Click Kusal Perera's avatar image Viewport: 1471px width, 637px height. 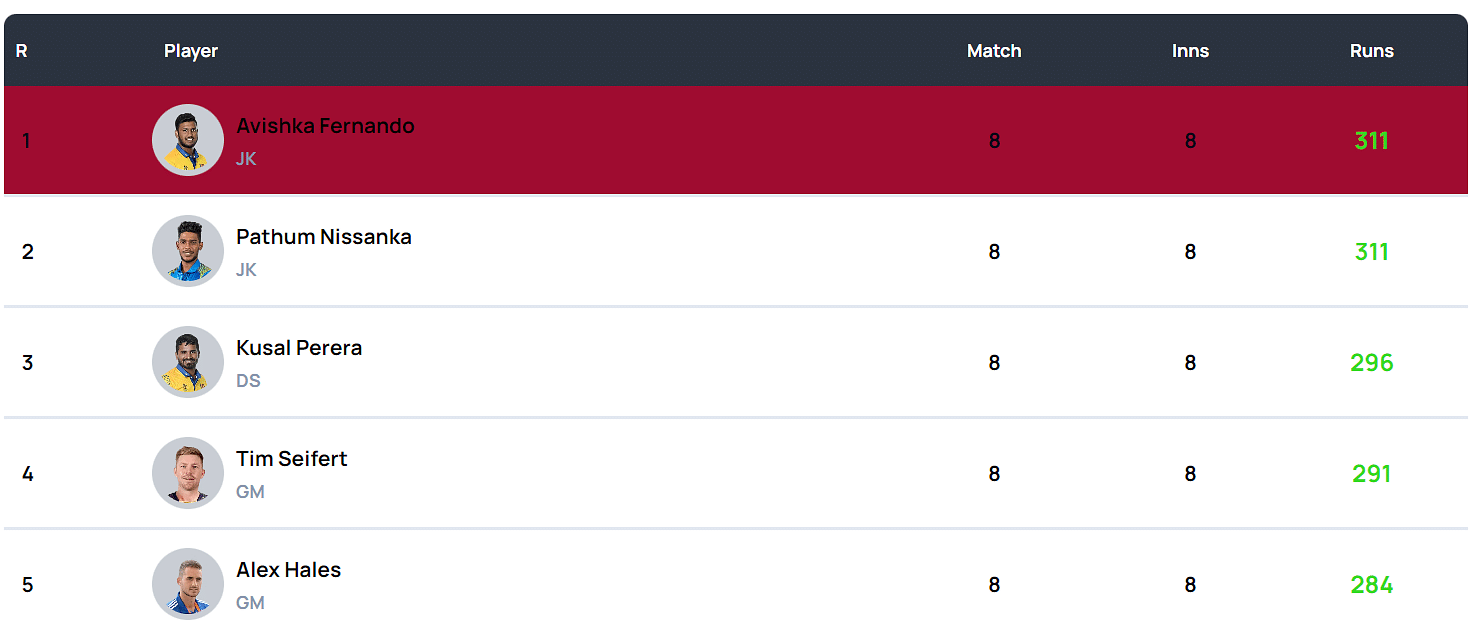[188, 362]
